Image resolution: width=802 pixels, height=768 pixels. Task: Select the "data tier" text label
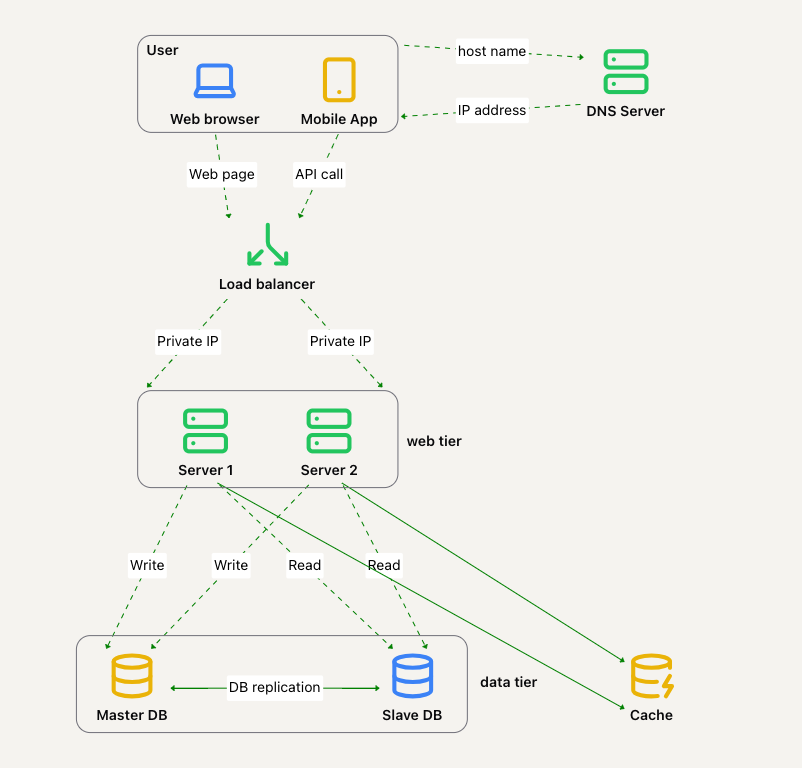[x=509, y=682]
